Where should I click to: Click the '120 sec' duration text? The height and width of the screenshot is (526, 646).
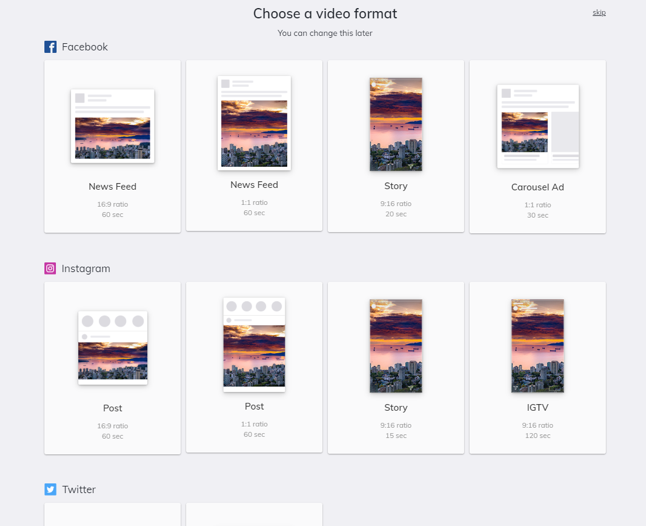tap(538, 435)
